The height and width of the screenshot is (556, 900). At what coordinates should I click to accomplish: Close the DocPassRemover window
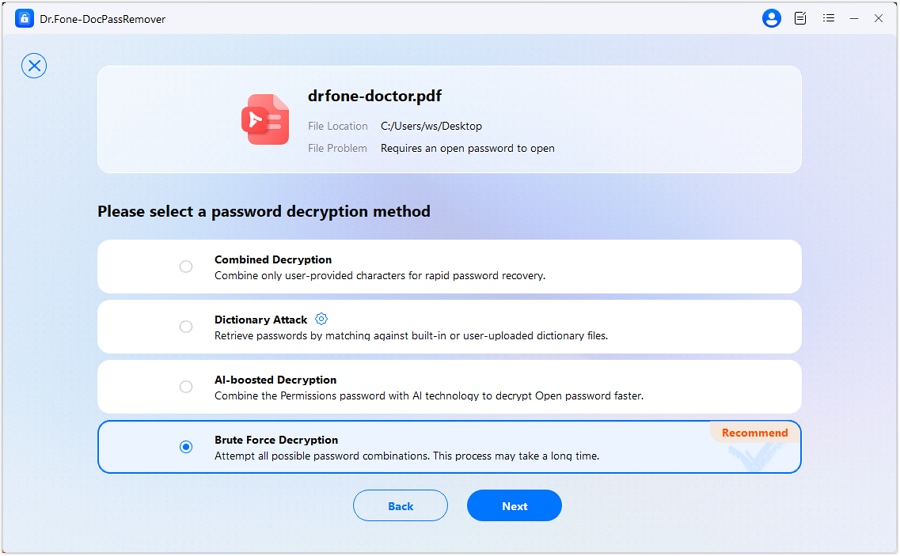point(879,18)
